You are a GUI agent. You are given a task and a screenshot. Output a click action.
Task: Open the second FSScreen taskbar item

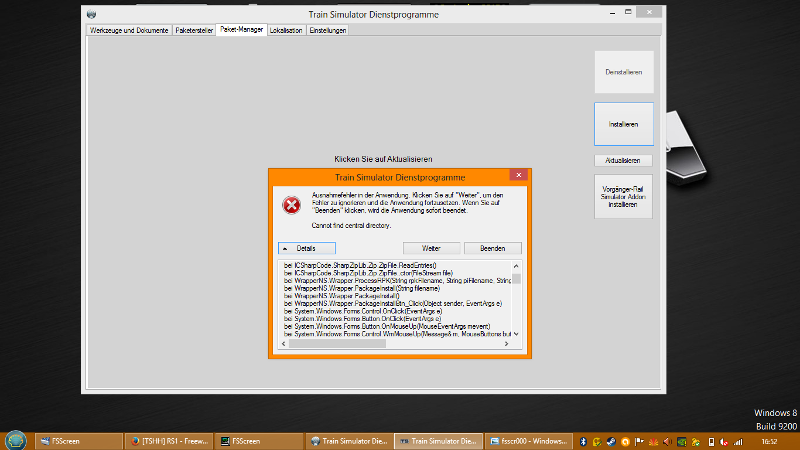259,441
